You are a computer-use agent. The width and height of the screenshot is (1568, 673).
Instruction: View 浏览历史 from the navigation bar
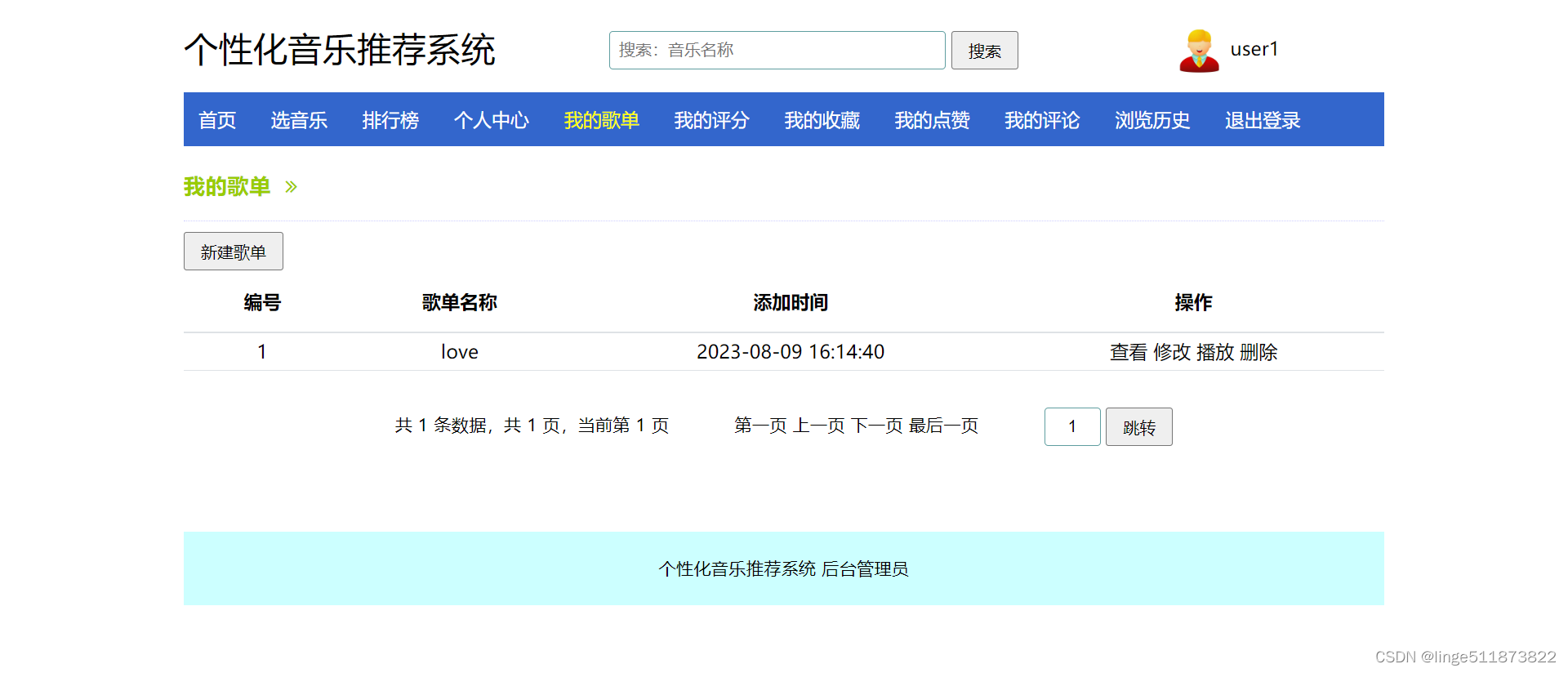(x=1153, y=120)
